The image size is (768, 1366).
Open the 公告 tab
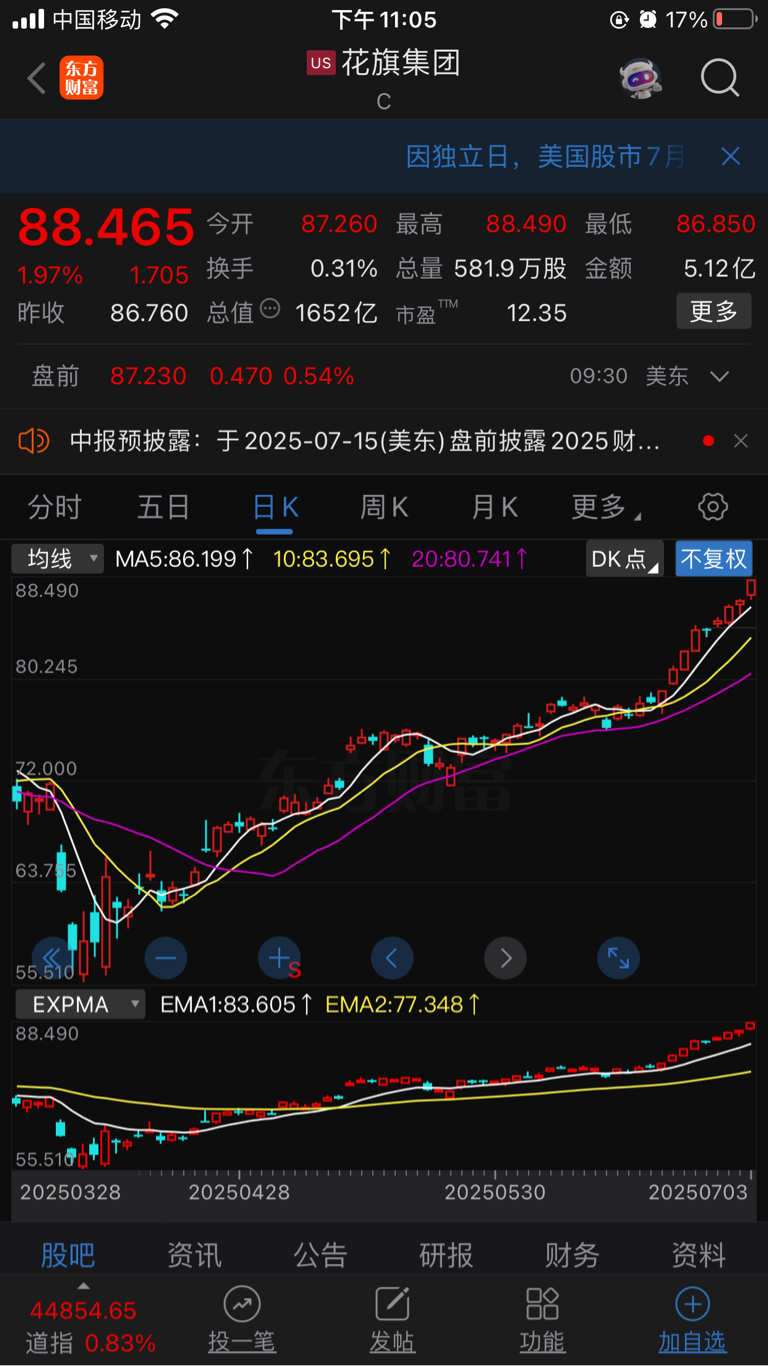[320, 1254]
